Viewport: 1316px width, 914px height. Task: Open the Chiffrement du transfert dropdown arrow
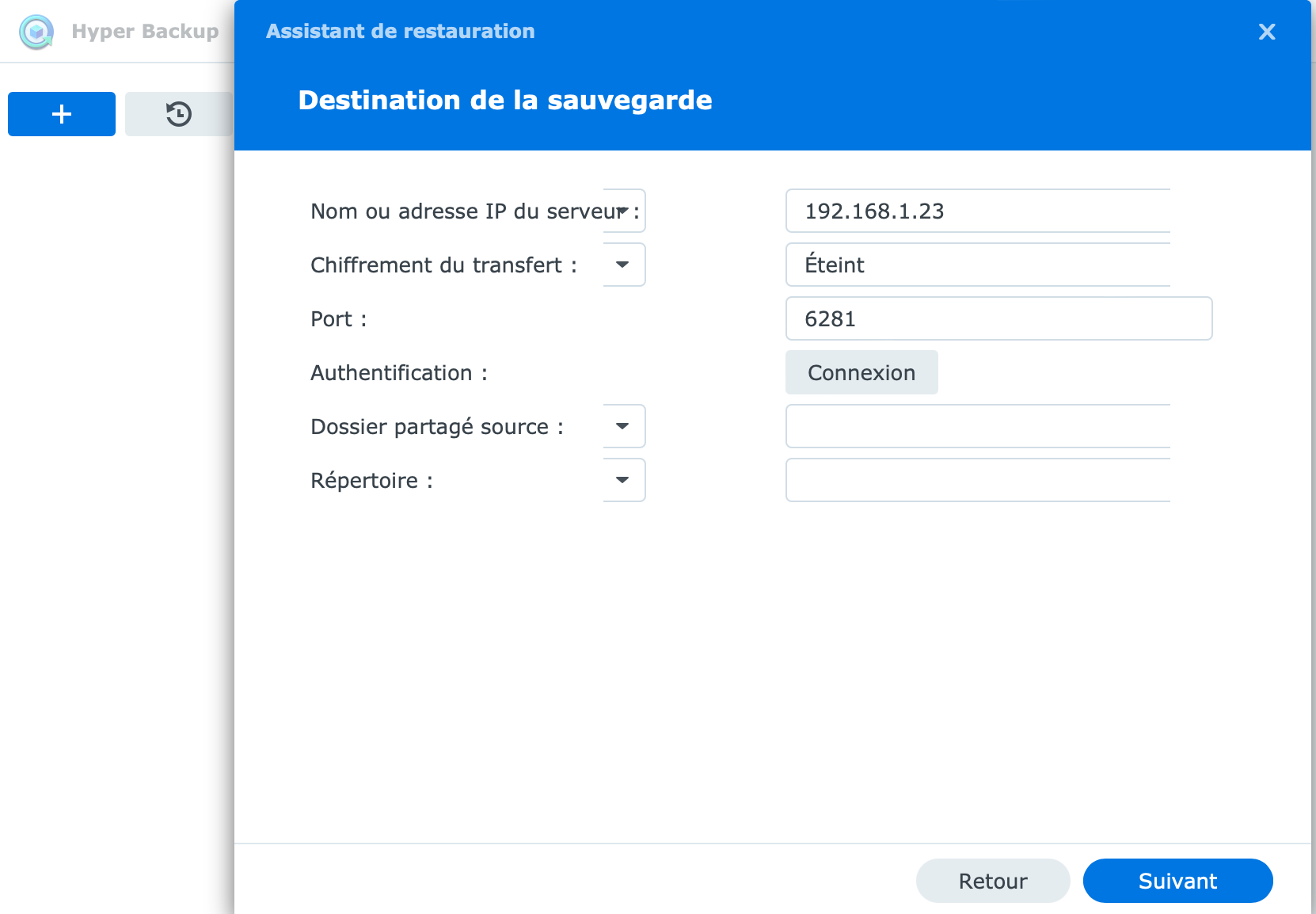623,265
